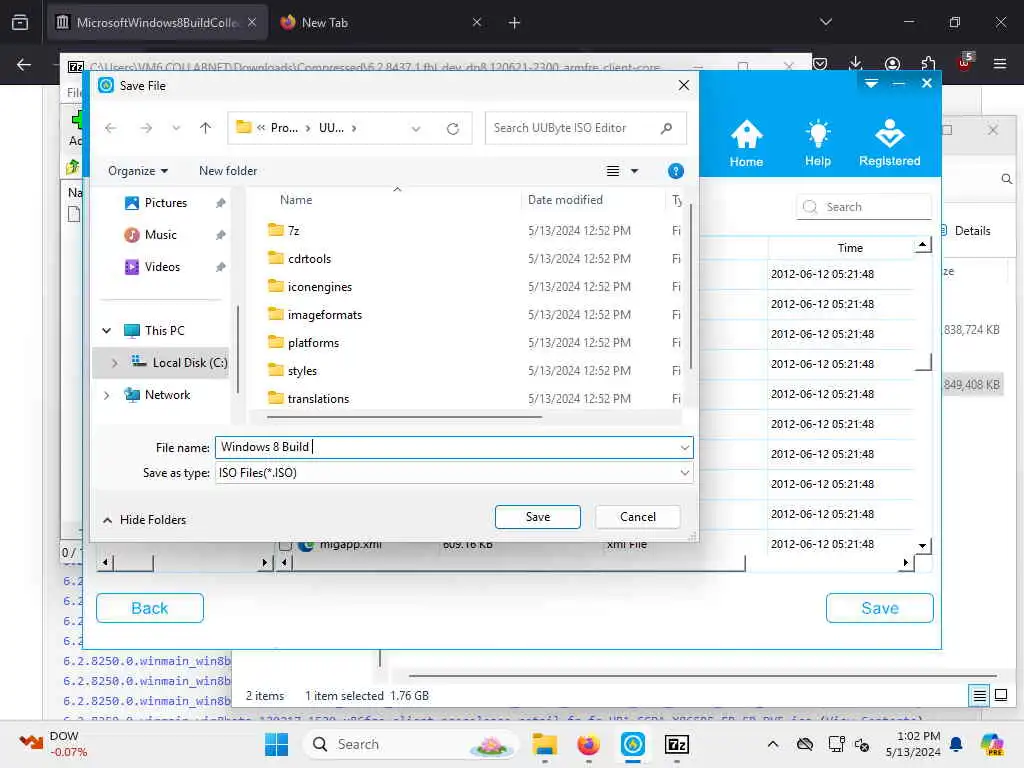
Task: Open the Help lightbulb icon
Action: pyautogui.click(x=818, y=143)
